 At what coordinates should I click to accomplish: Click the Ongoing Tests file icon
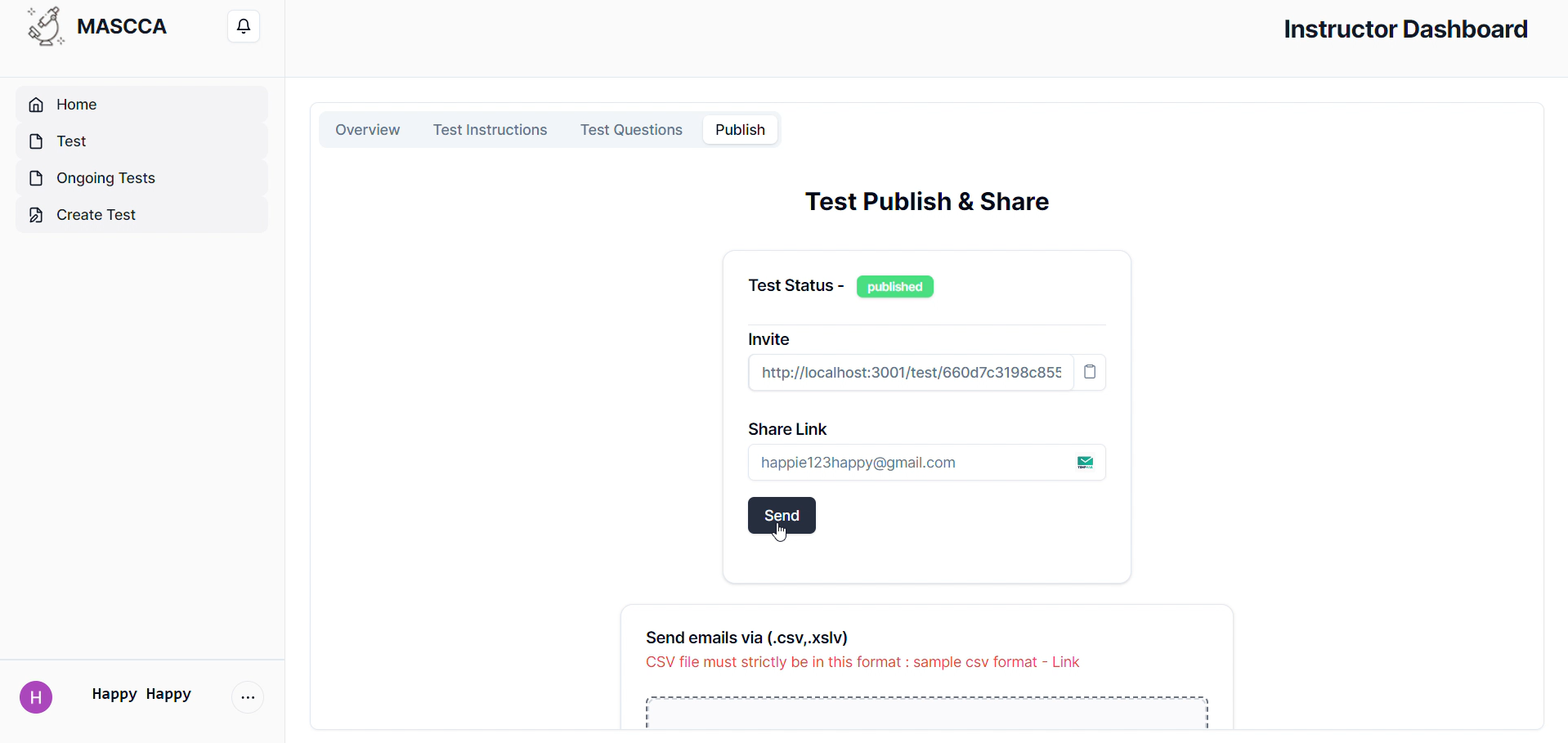[x=36, y=178]
